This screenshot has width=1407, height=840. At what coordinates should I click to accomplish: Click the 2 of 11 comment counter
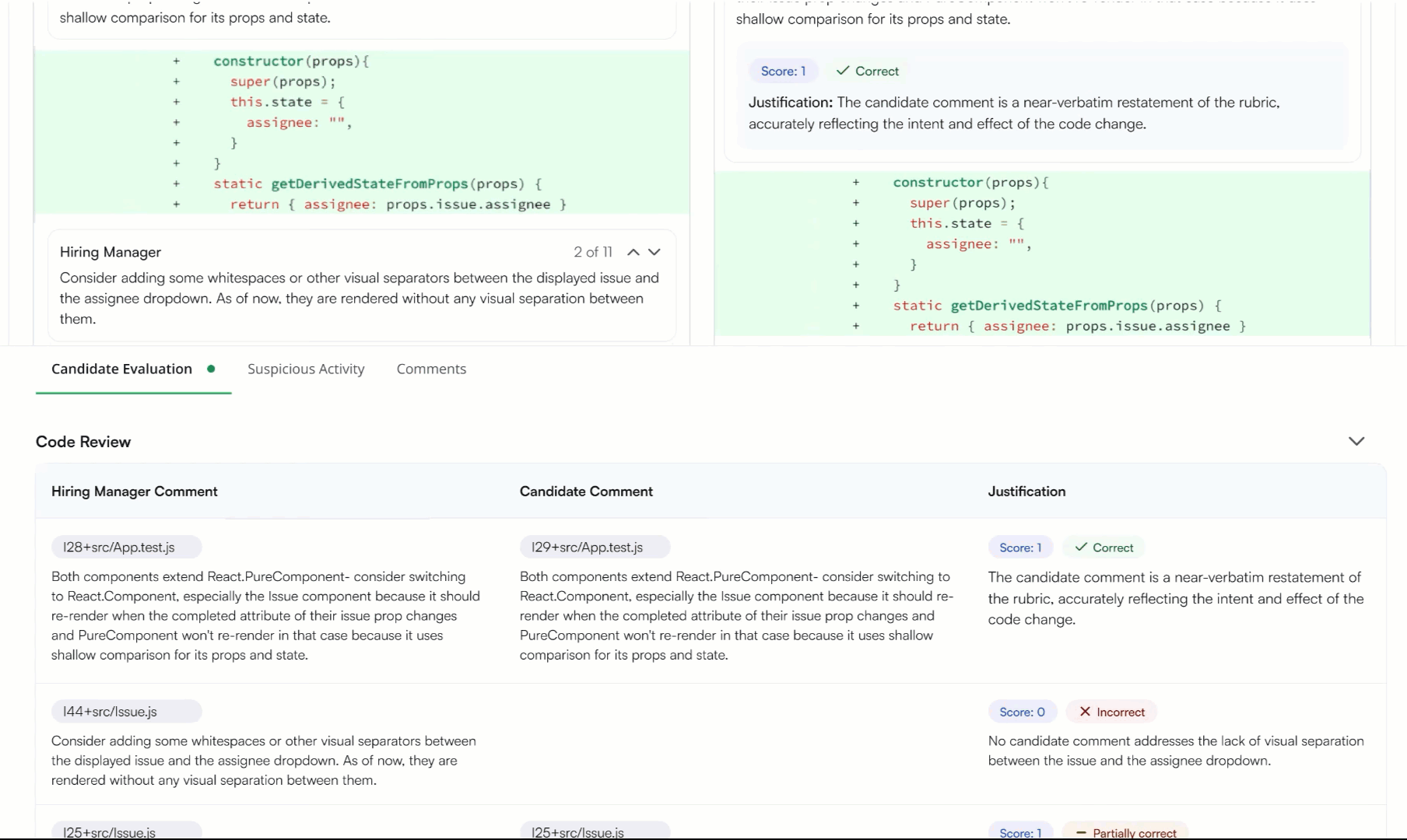pos(593,252)
